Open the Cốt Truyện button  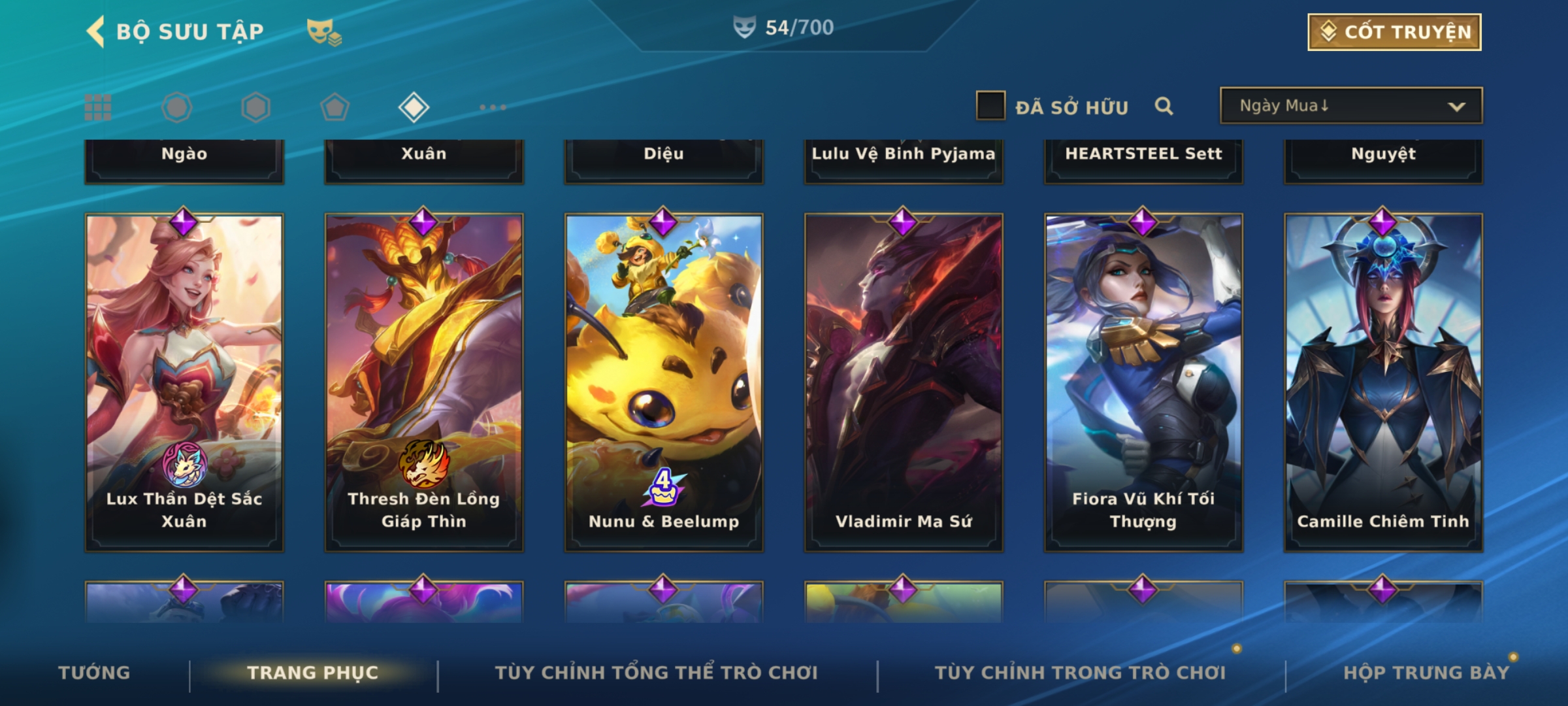(x=1394, y=32)
